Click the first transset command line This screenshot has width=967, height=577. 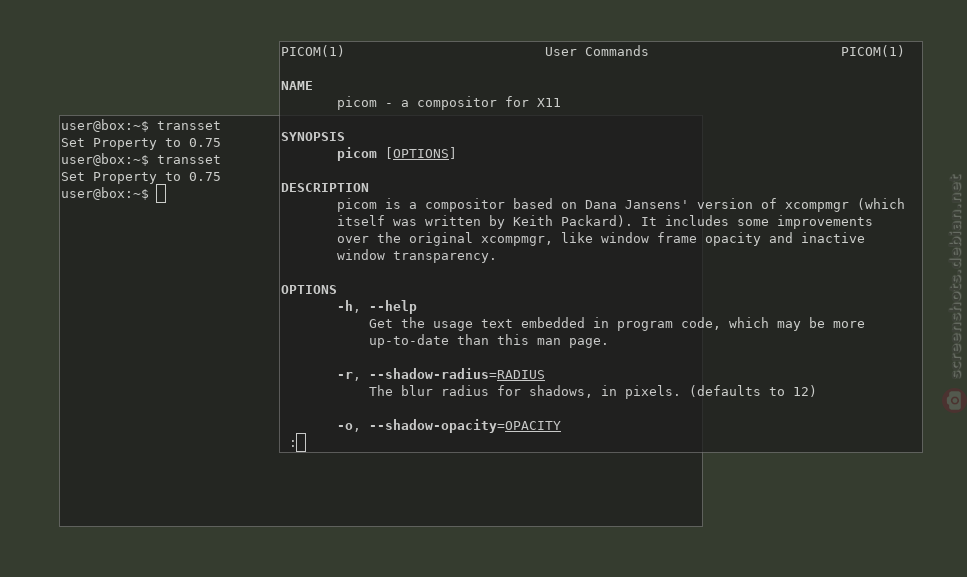[141, 126]
